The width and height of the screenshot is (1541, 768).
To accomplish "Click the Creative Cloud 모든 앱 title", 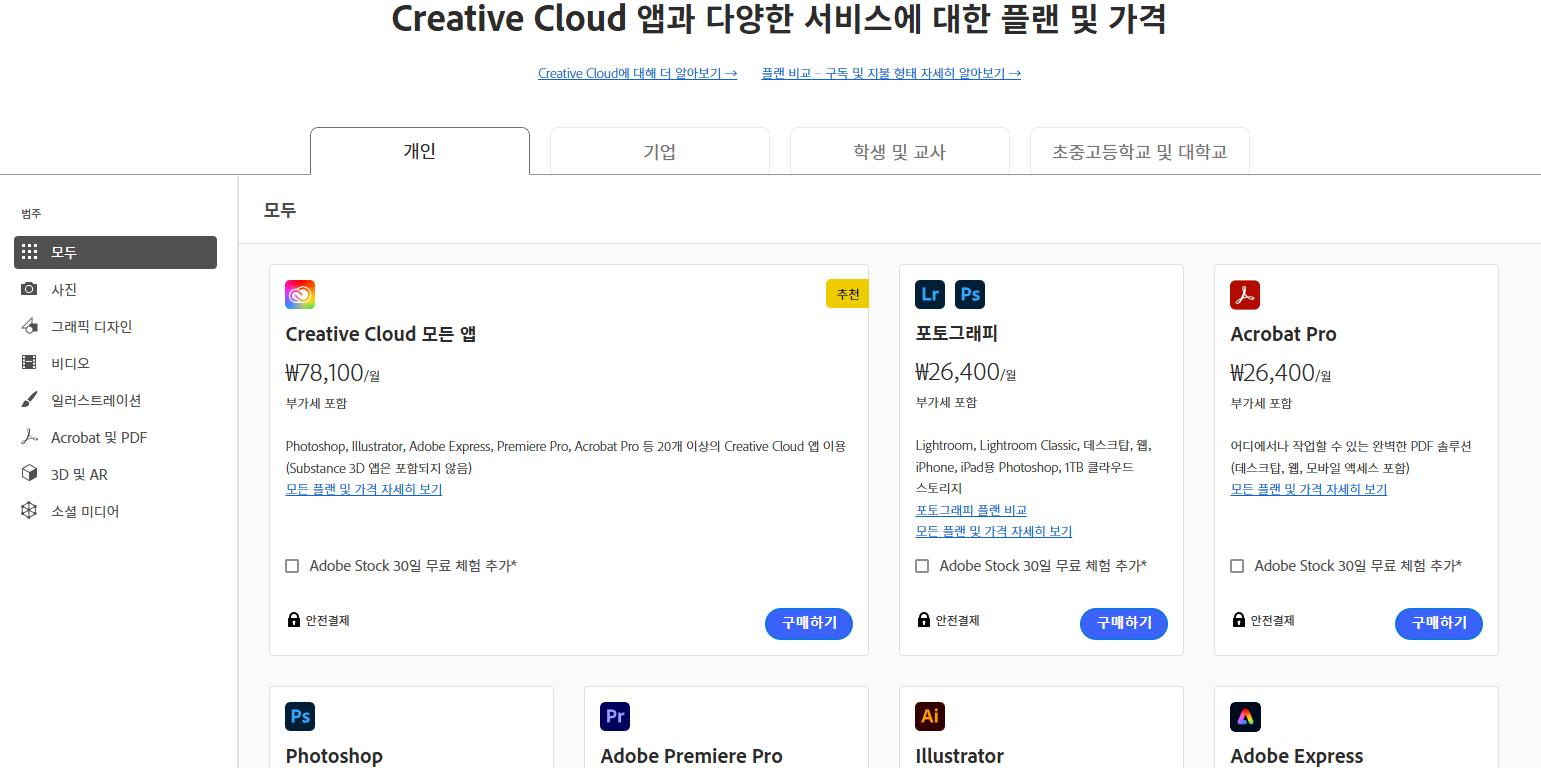I will (x=381, y=334).
